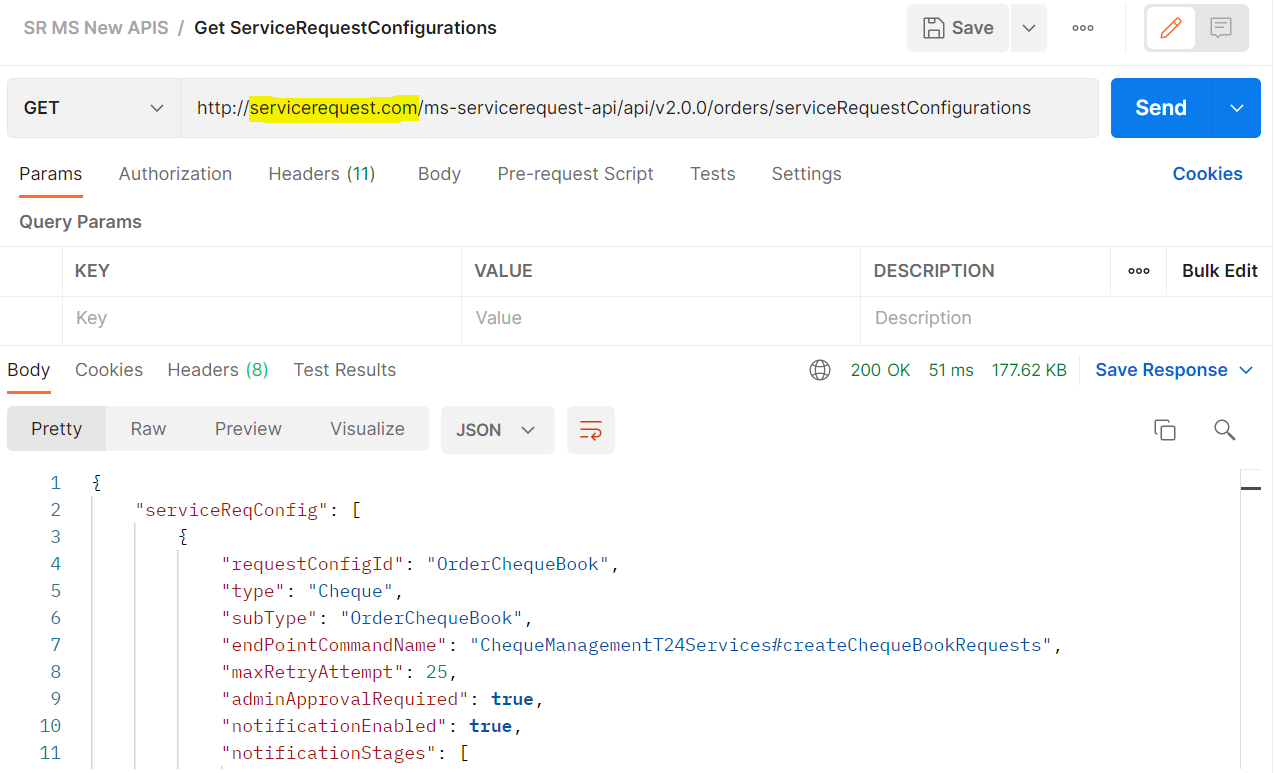Select the Raw response view
The width and height of the screenshot is (1274, 773).
coord(148,429)
